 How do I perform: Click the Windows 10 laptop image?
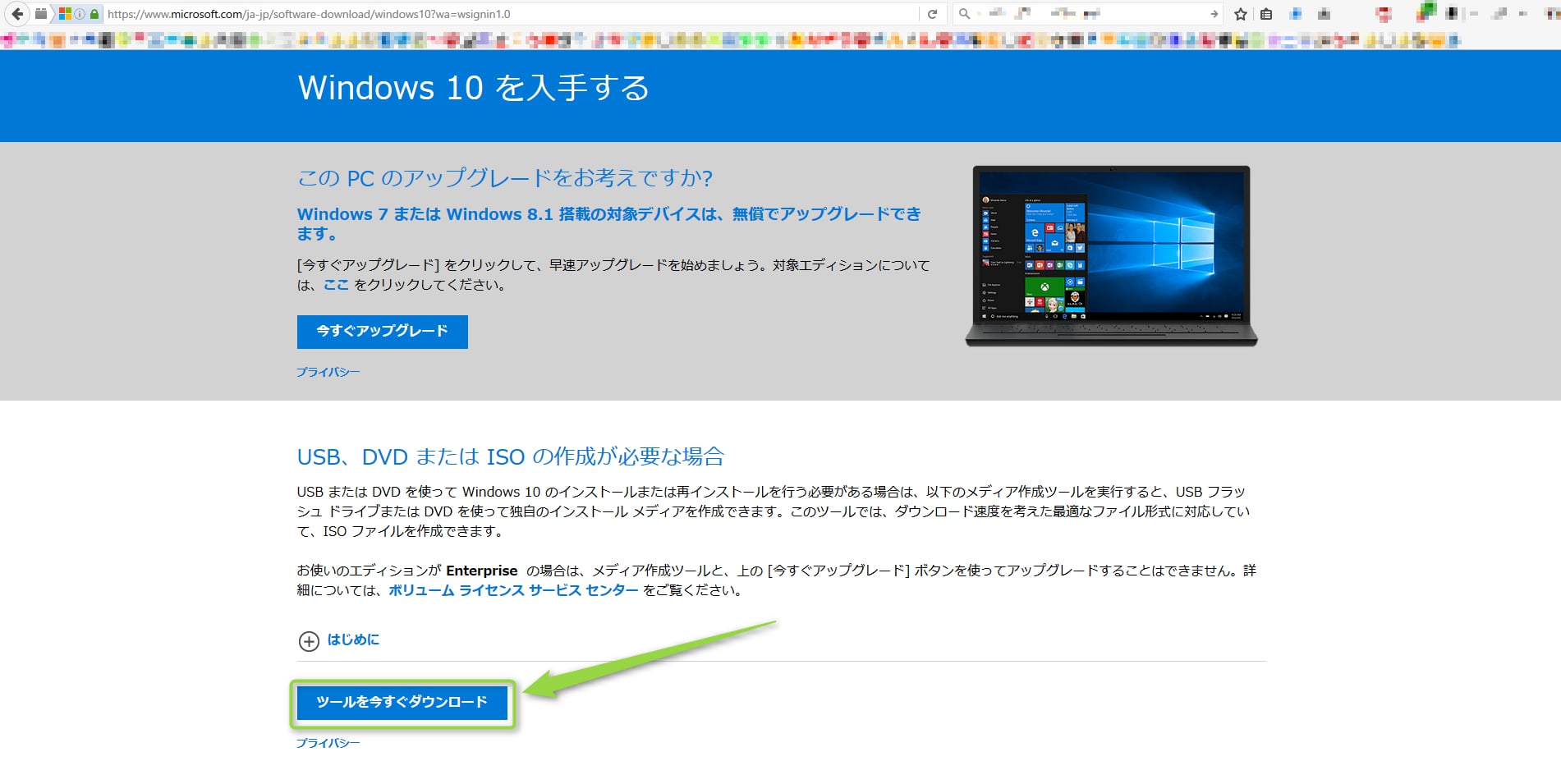pos(1111,256)
